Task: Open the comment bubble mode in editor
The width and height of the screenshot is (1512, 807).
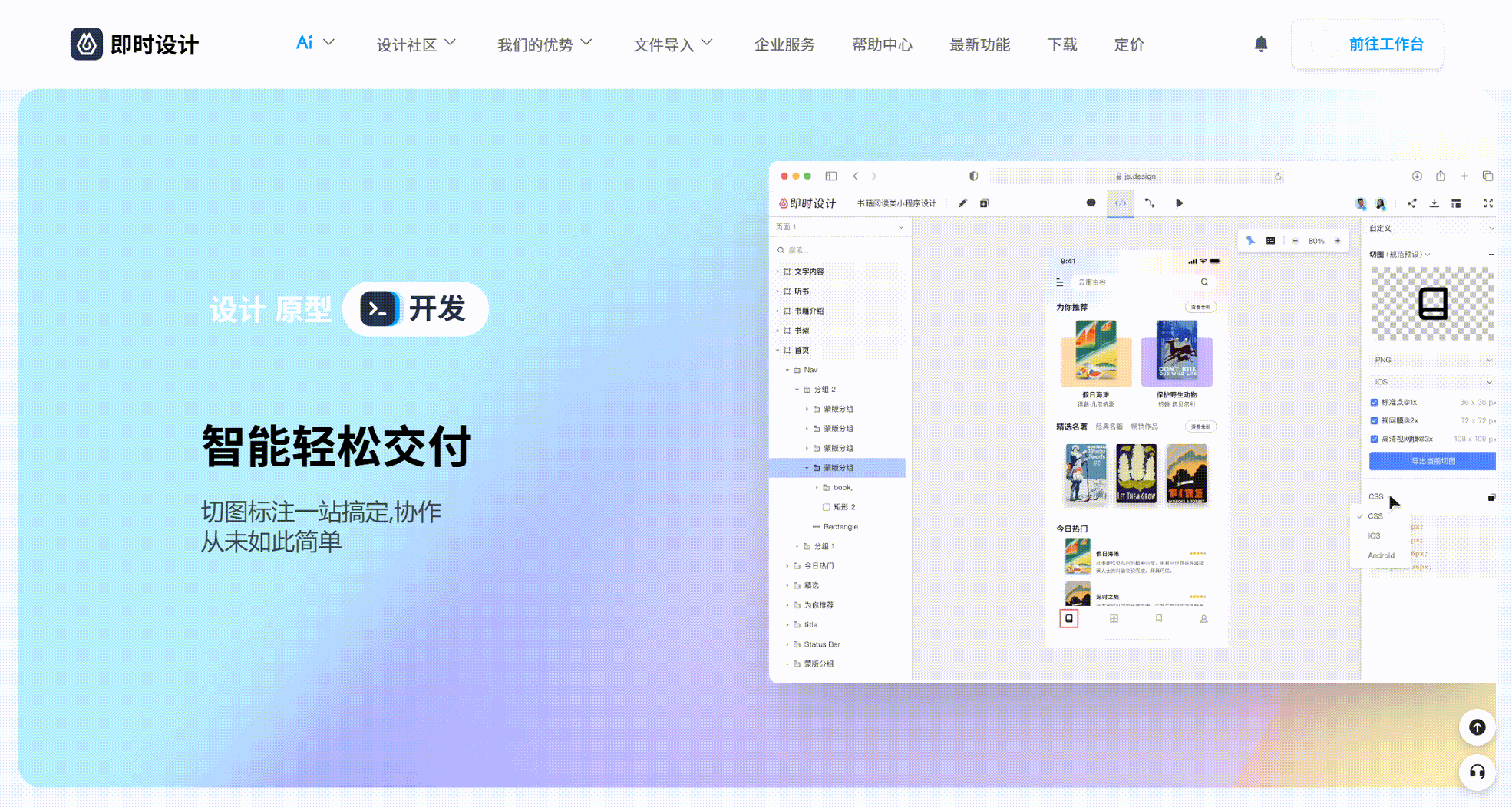Action: tap(1091, 203)
